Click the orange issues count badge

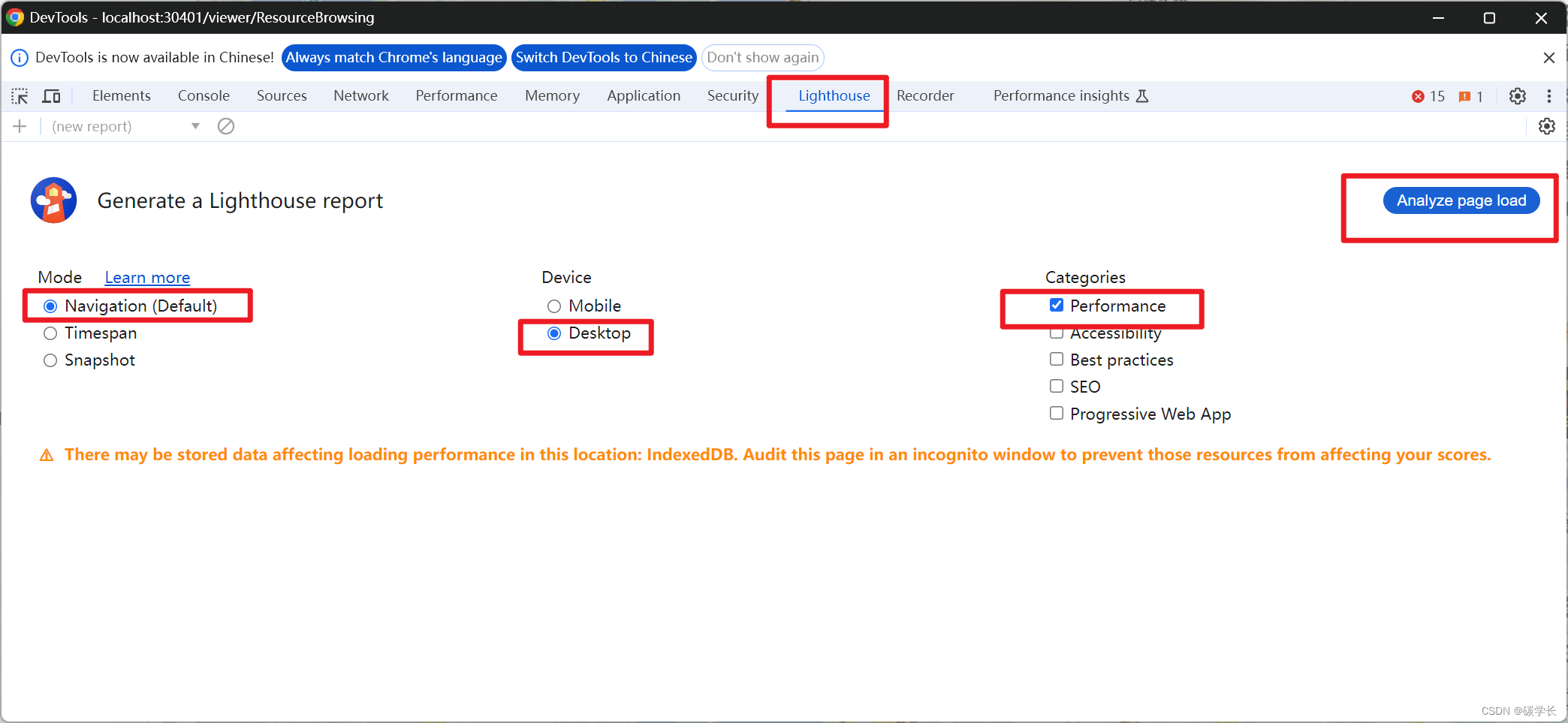pos(1470,96)
